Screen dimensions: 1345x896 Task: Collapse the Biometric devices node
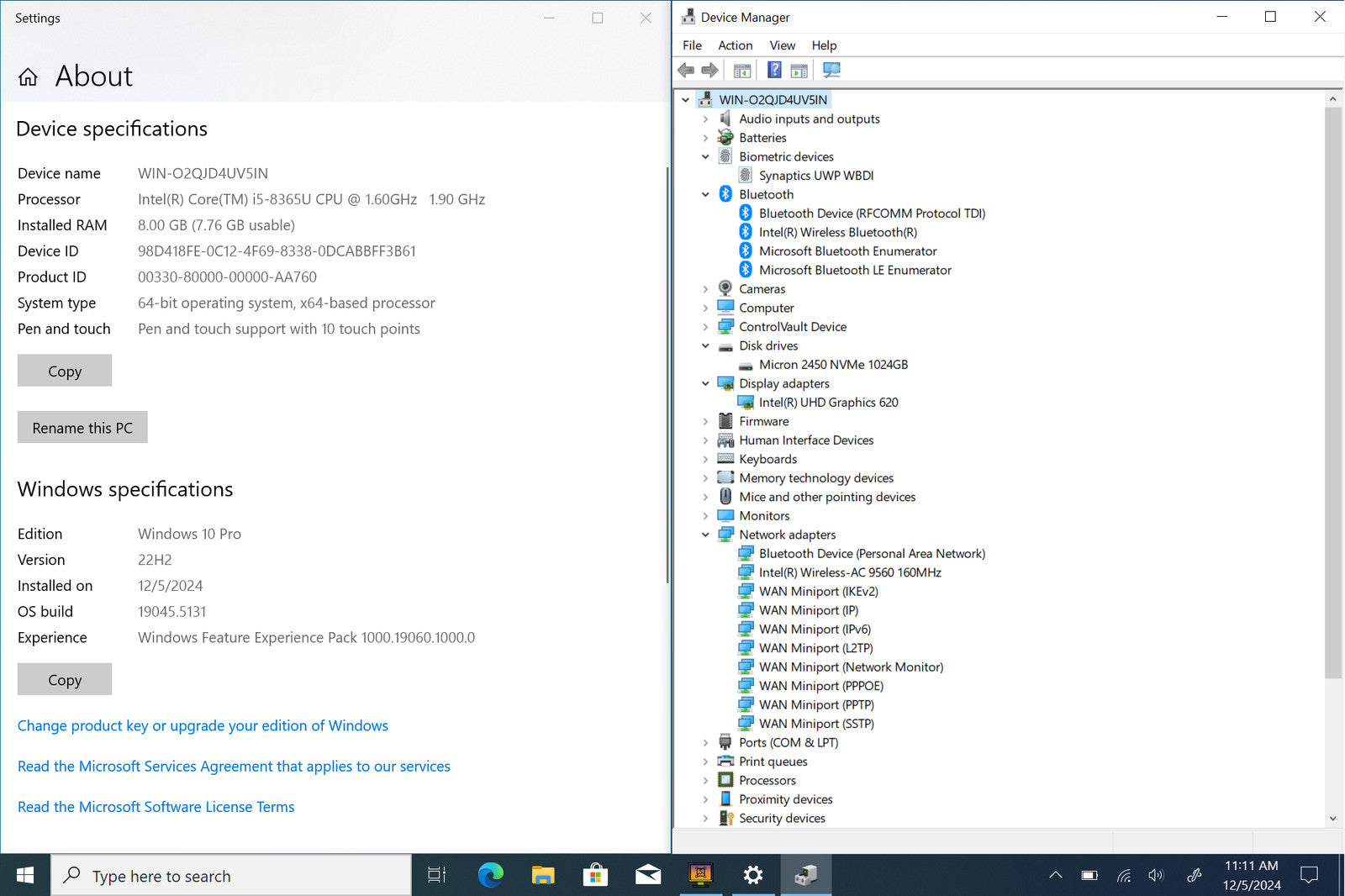click(705, 157)
